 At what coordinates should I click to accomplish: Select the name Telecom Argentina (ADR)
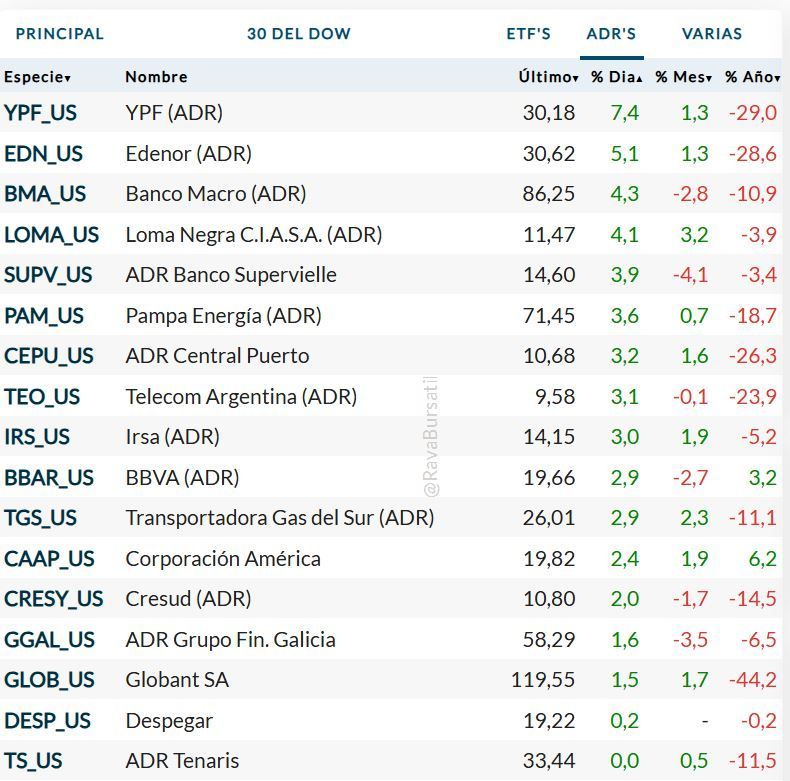[241, 397]
